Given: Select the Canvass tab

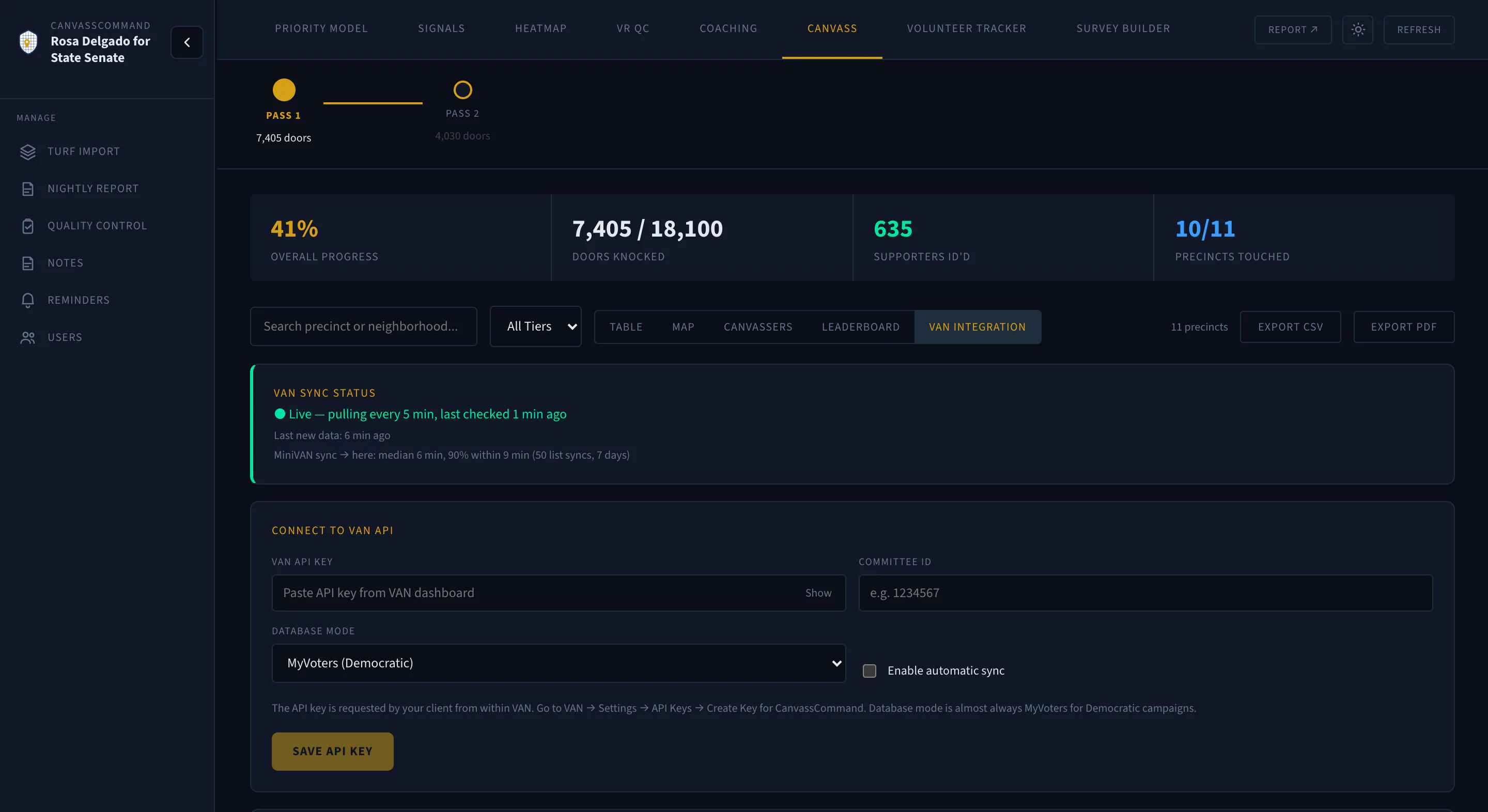Looking at the screenshot, I should 832,29.
